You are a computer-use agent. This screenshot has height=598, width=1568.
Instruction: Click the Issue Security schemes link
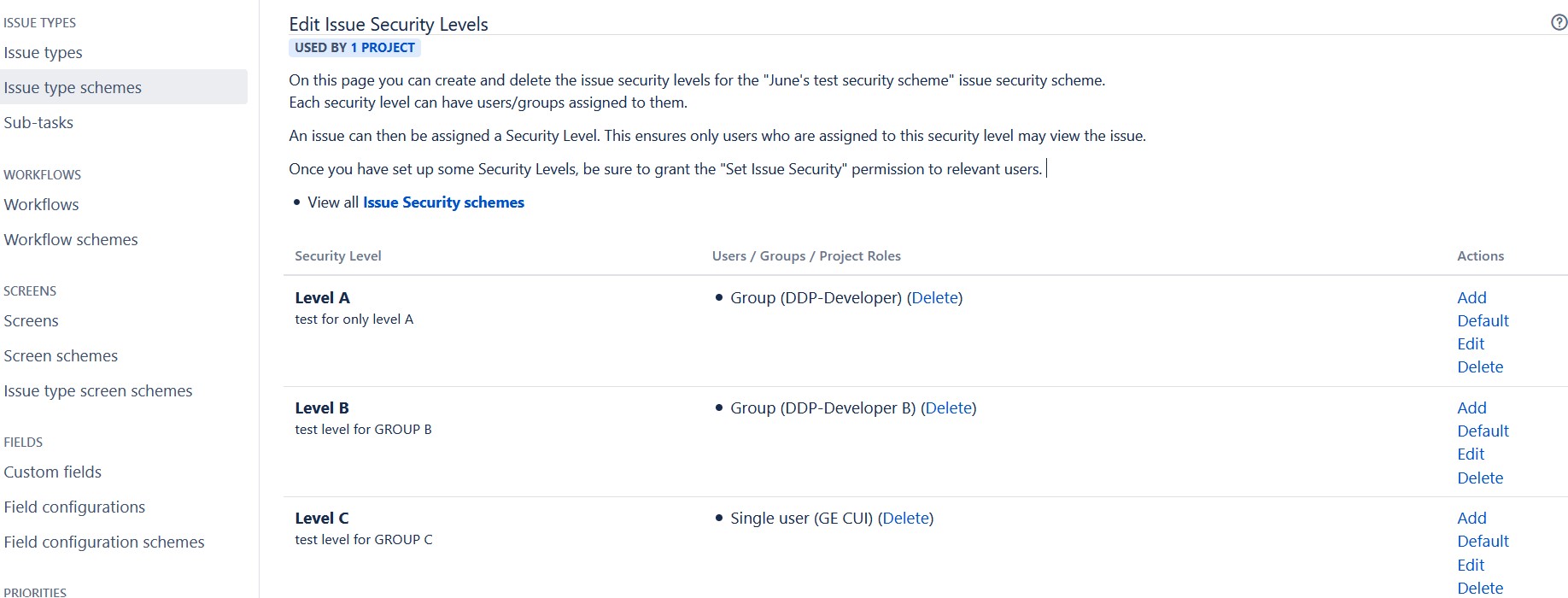point(443,202)
